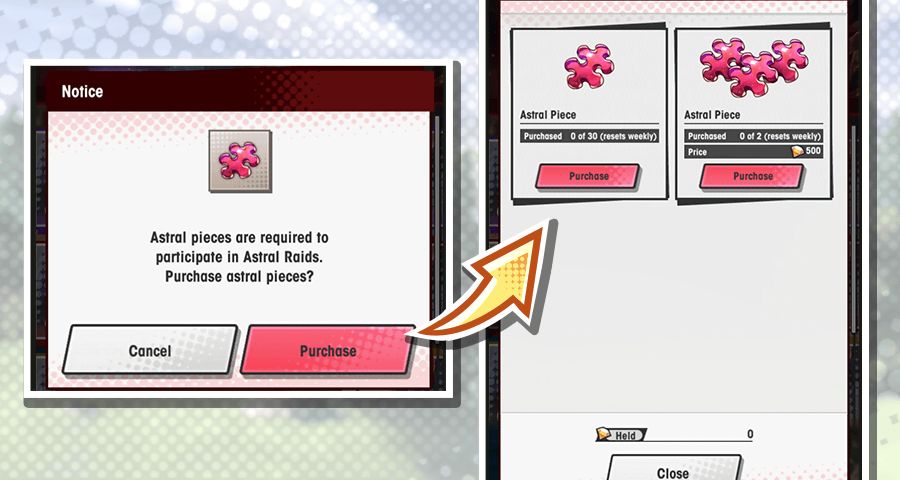Viewport: 900px width, 480px height.
Task: Click the gem icon beside Held label
Action: [x=603, y=434]
